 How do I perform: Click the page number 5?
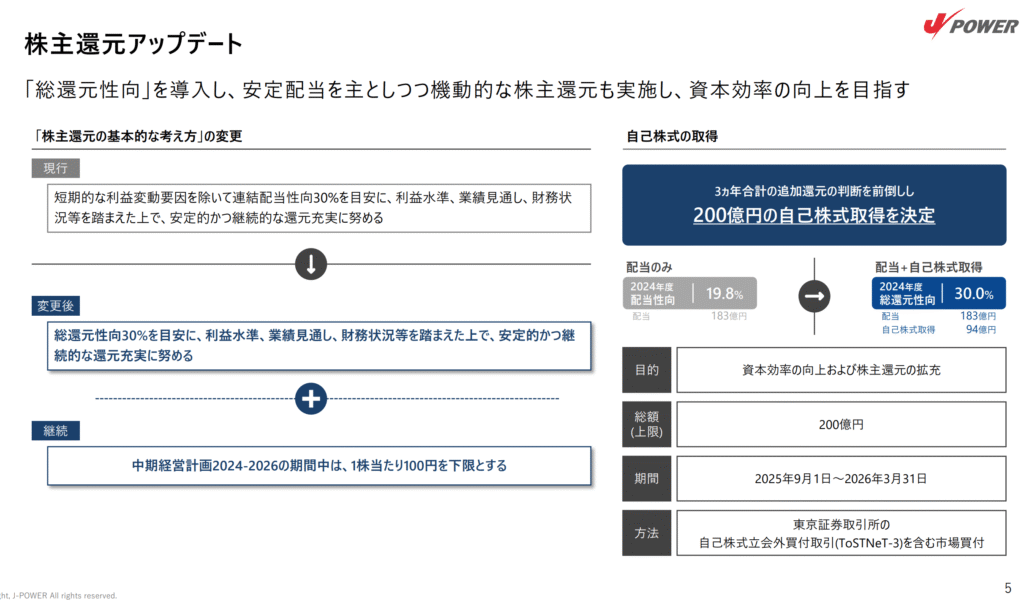1006,587
